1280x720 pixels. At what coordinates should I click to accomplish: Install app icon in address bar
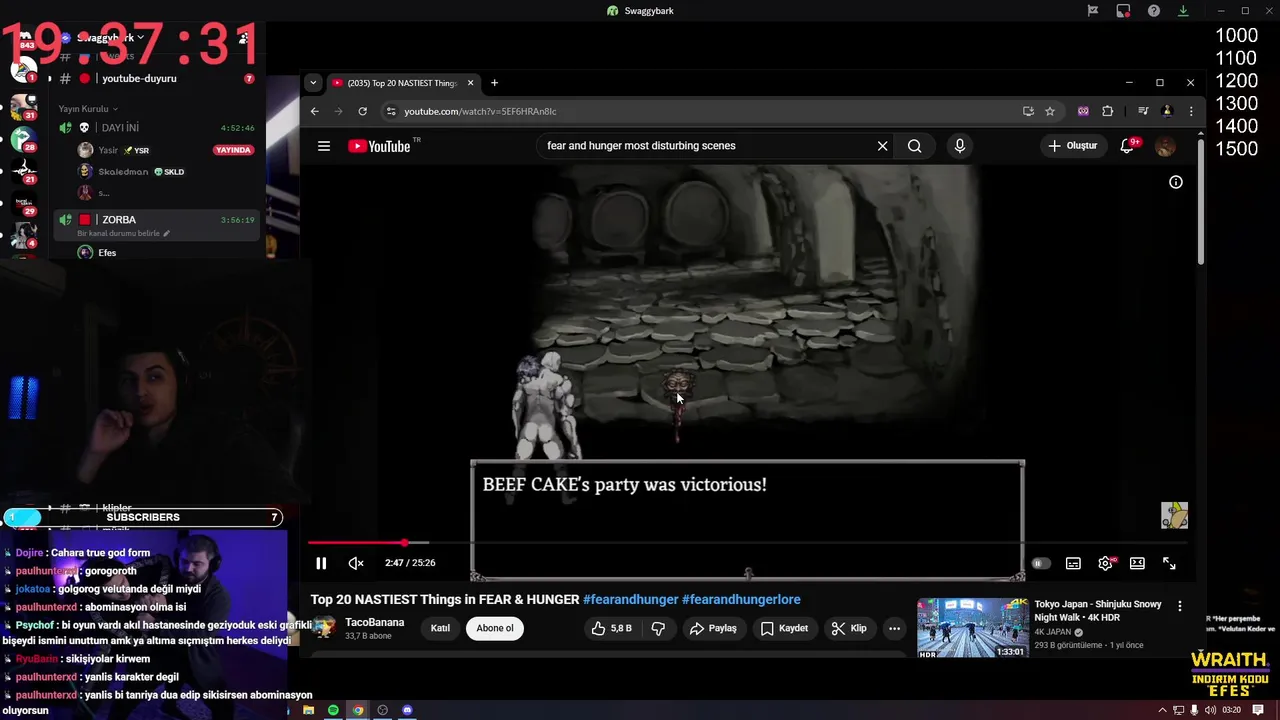coord(1028,111)
